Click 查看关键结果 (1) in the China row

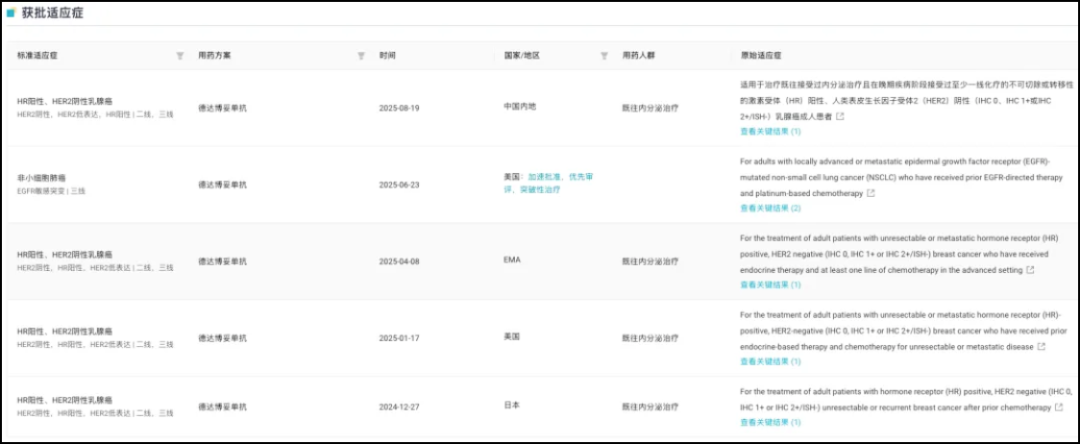point(770,131)
